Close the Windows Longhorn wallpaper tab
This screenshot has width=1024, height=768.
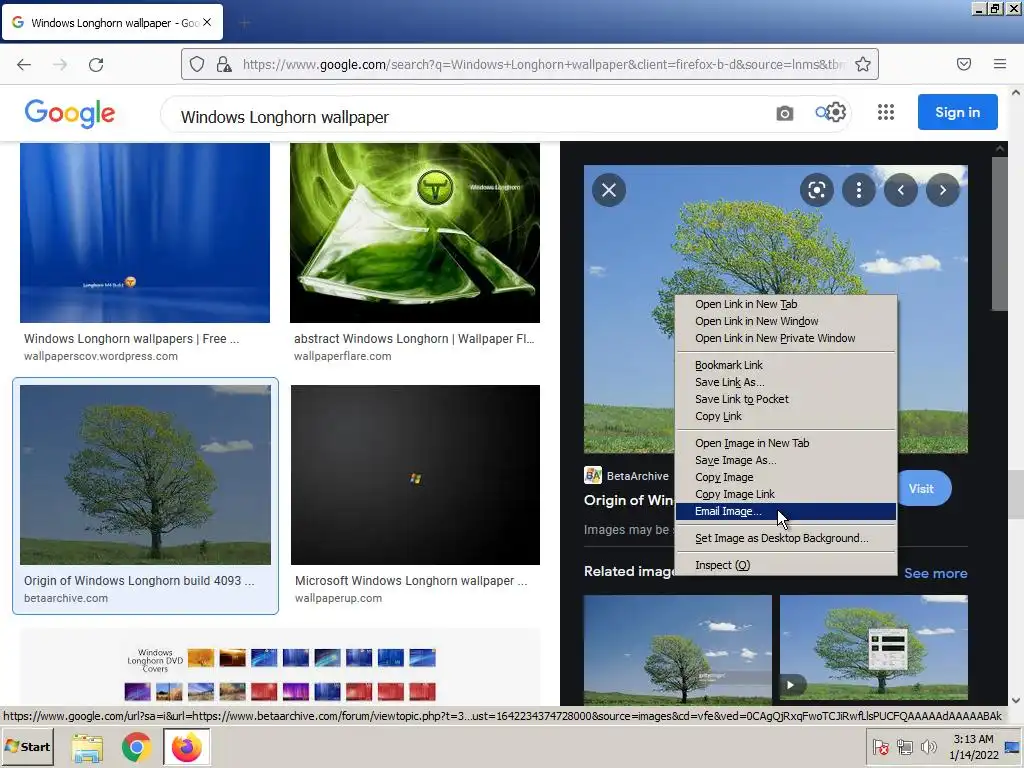[207, 22]
